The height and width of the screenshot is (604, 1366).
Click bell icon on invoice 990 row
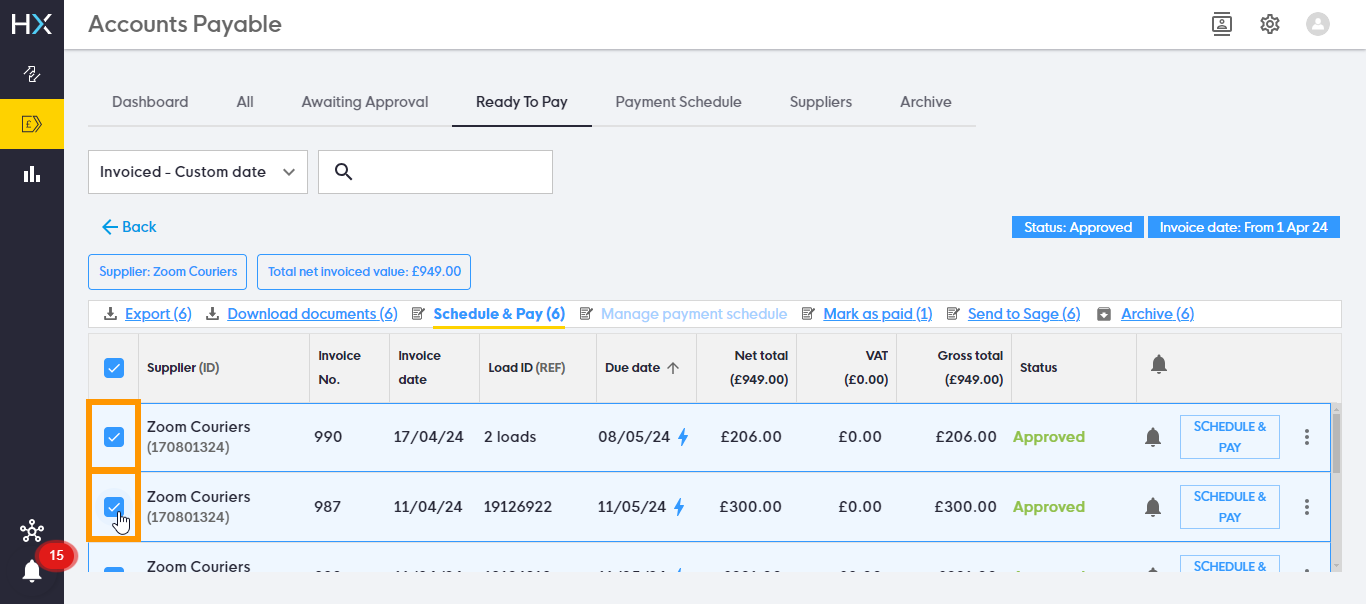point(1153,437)
